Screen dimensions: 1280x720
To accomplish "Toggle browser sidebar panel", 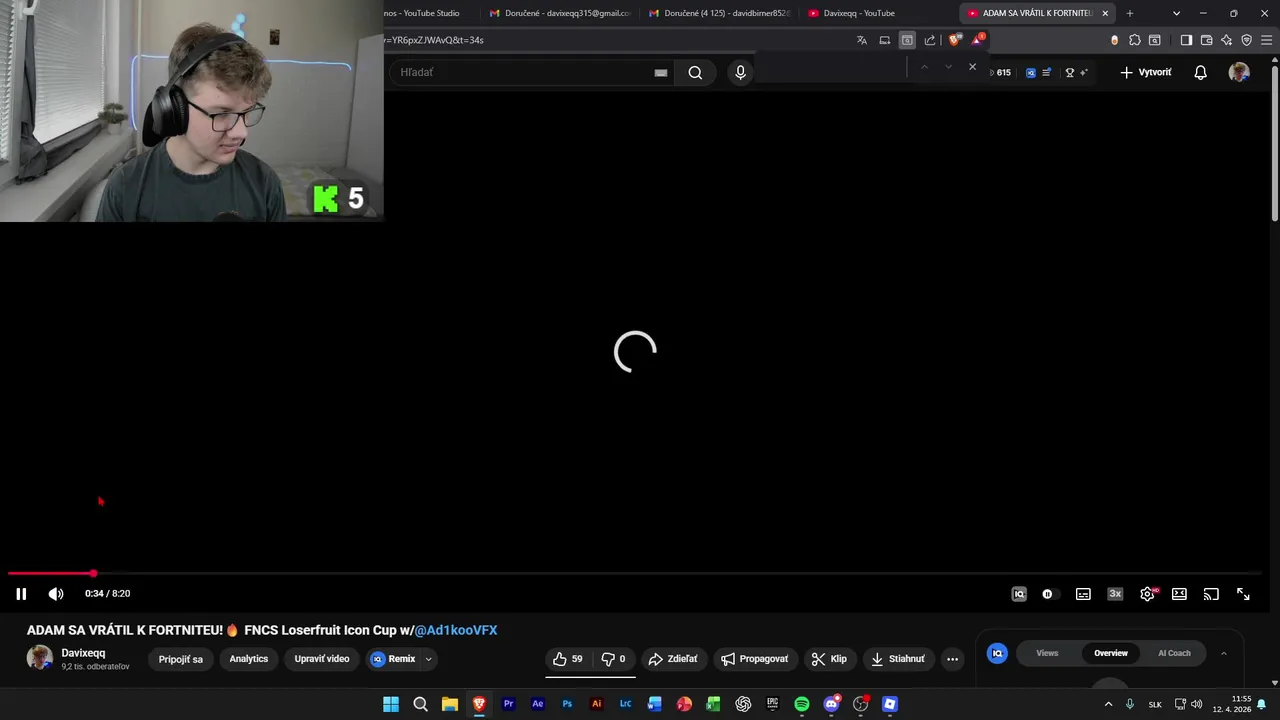I will click(1186, 40).
